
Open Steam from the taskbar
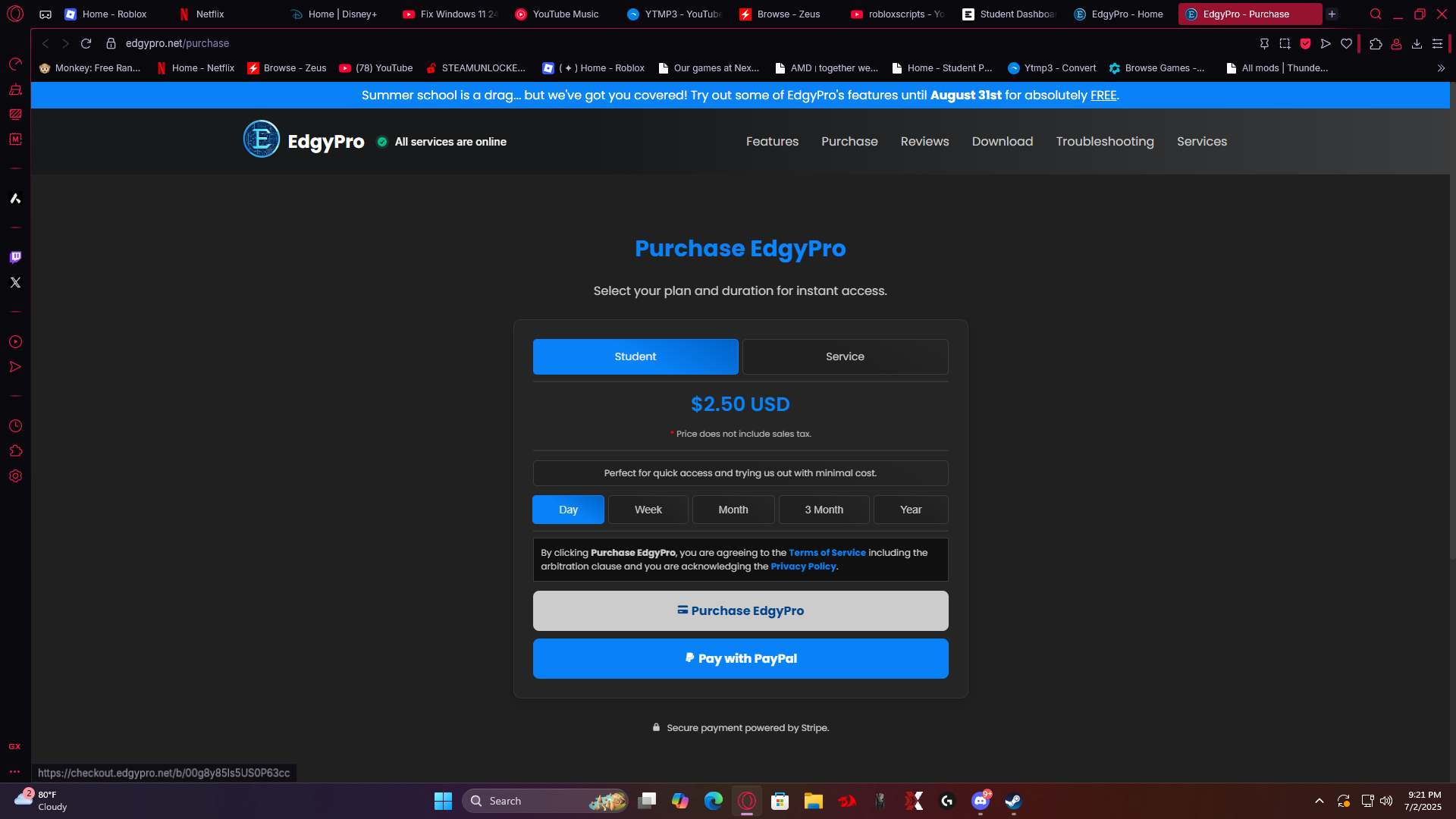tap(1013, 801)
